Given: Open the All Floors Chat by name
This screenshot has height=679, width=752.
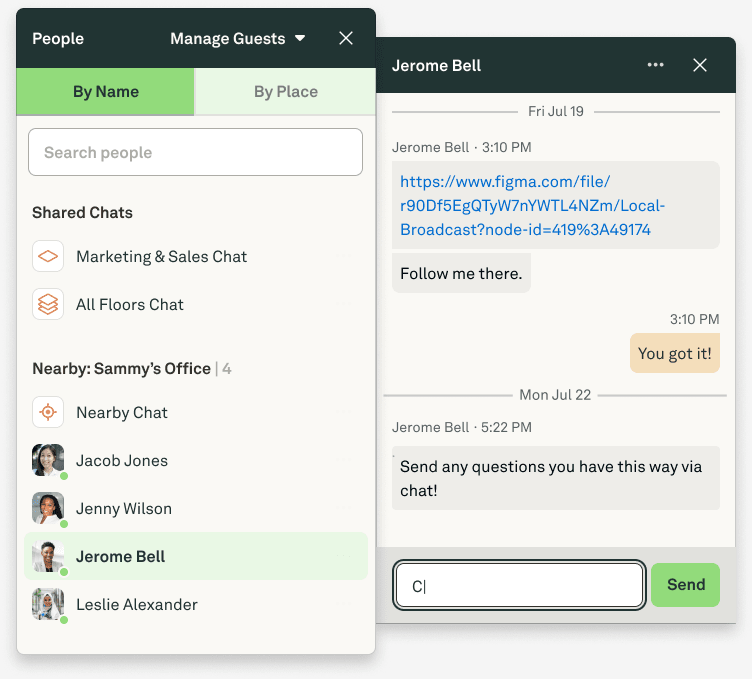Looking at the screenshot, I should pyautogui.click(x=129, y=304).
